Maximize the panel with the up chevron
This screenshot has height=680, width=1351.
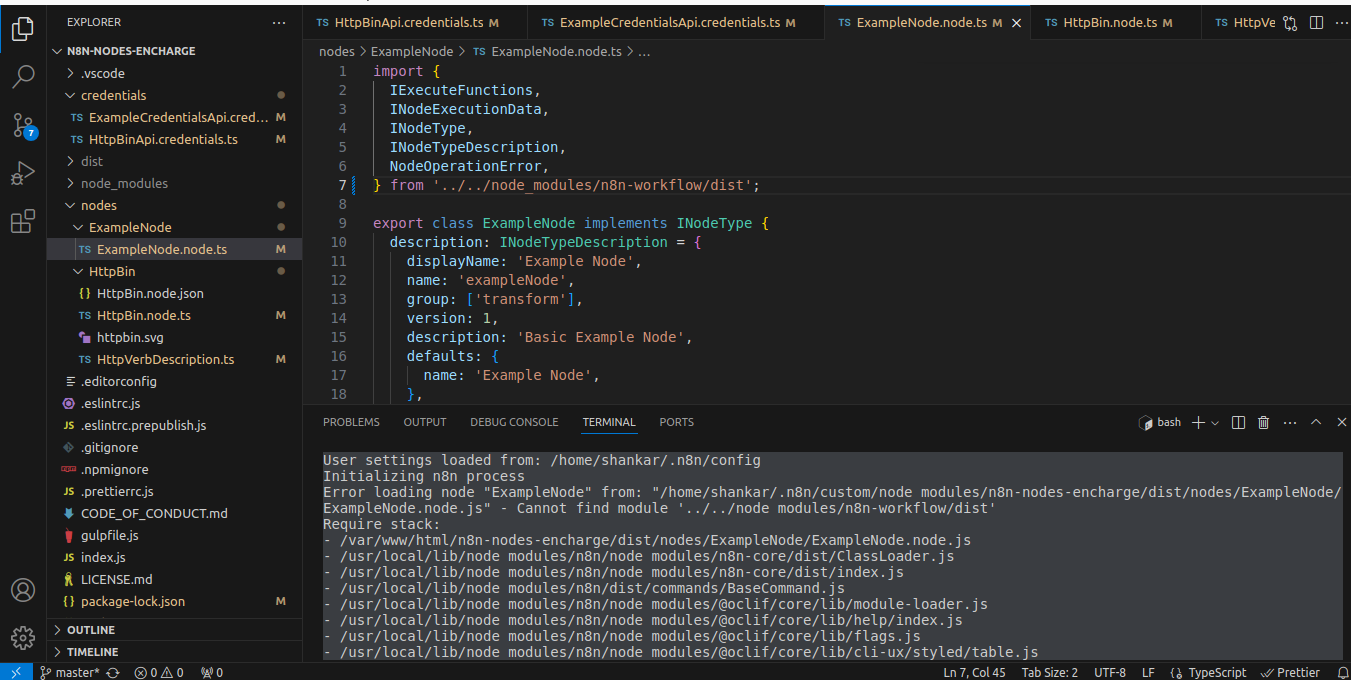click(x=1316, y=423)
